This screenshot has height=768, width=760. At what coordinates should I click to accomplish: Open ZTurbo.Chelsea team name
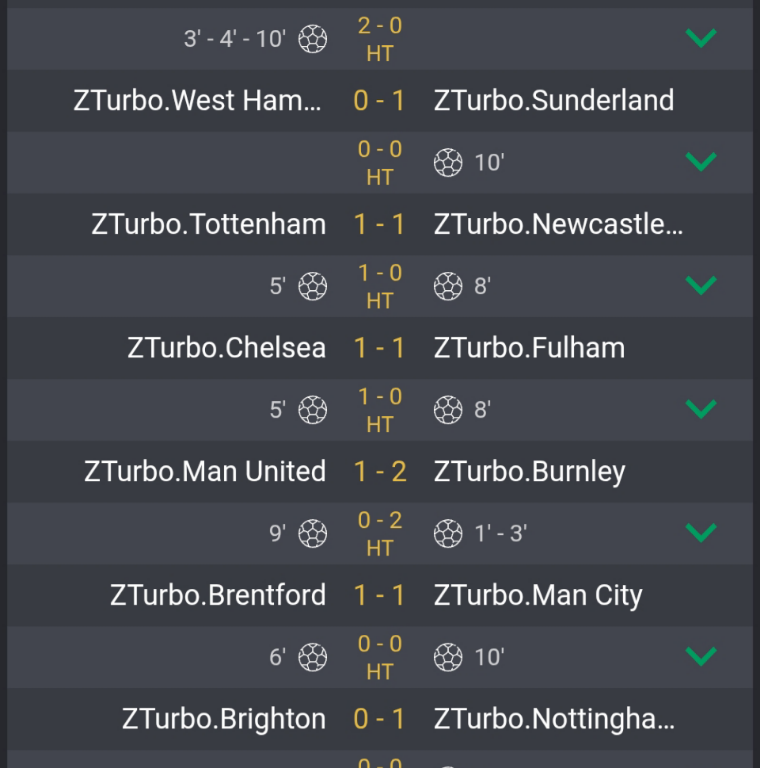tap(227, 348)
